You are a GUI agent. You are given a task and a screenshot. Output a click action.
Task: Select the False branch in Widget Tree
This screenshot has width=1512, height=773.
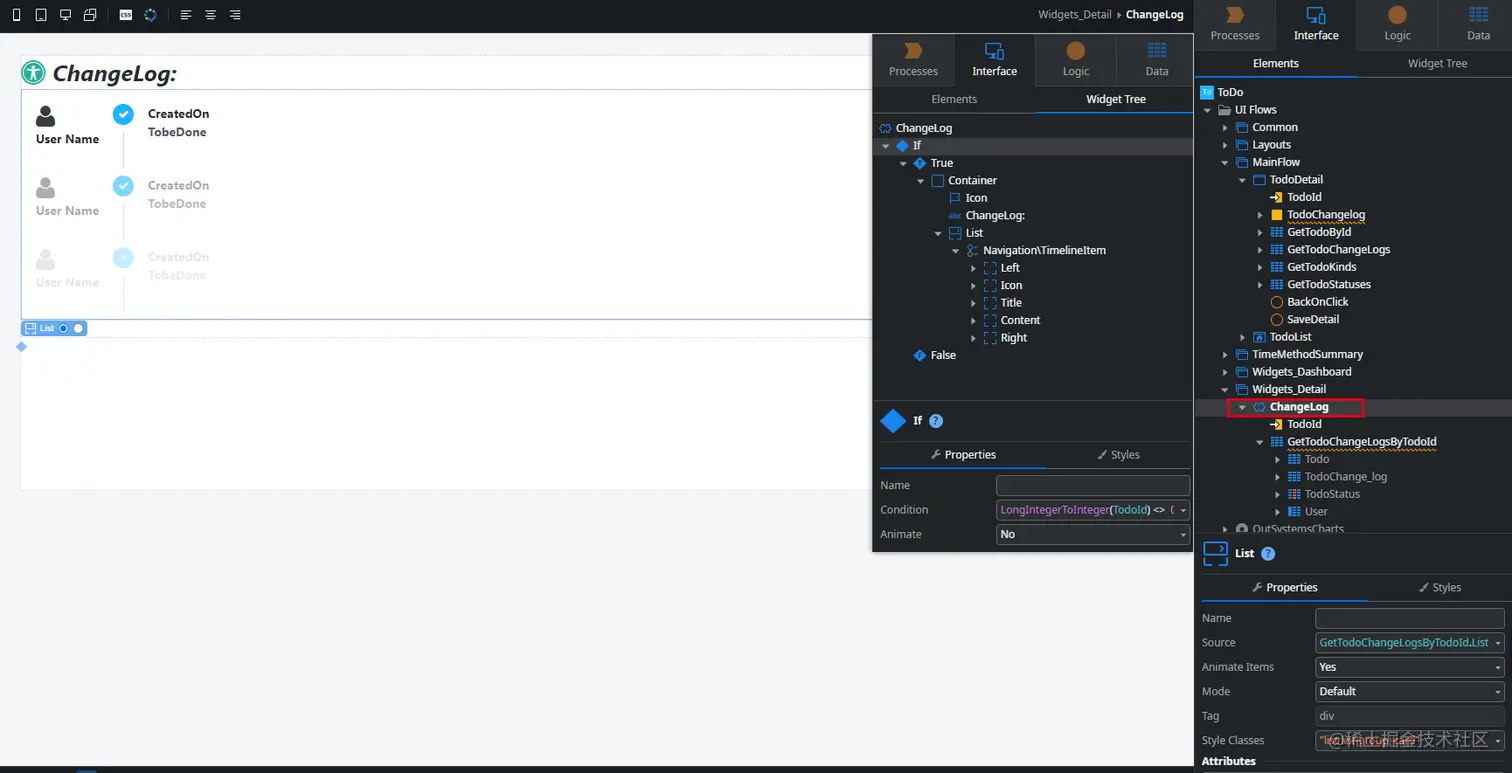tap(943, 356)
